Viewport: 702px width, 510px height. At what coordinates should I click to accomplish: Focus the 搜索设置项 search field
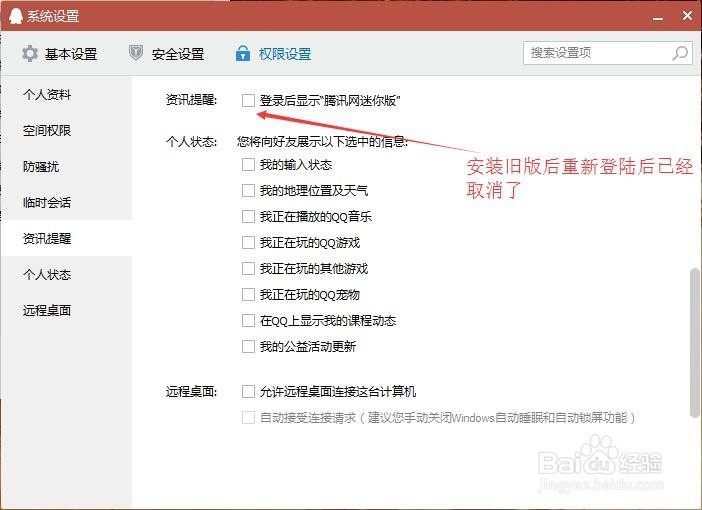pyautogui.click(x=608, y=53)
